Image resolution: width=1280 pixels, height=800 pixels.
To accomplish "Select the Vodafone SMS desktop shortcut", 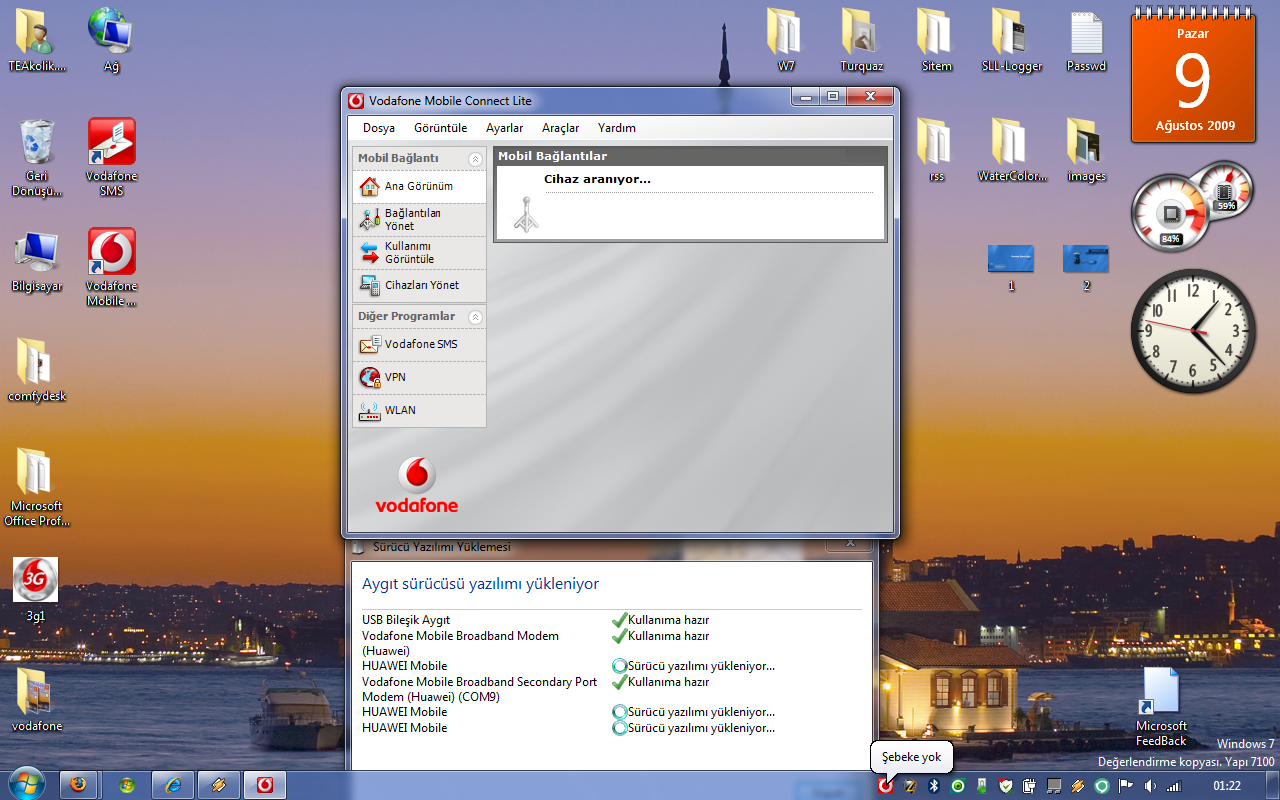I will 111,158.
